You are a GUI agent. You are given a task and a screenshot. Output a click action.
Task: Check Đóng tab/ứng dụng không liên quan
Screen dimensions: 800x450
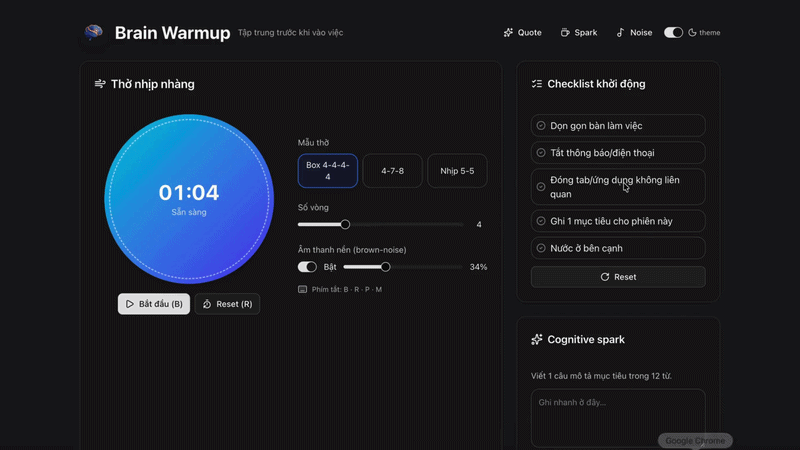(x=618, y=187)
